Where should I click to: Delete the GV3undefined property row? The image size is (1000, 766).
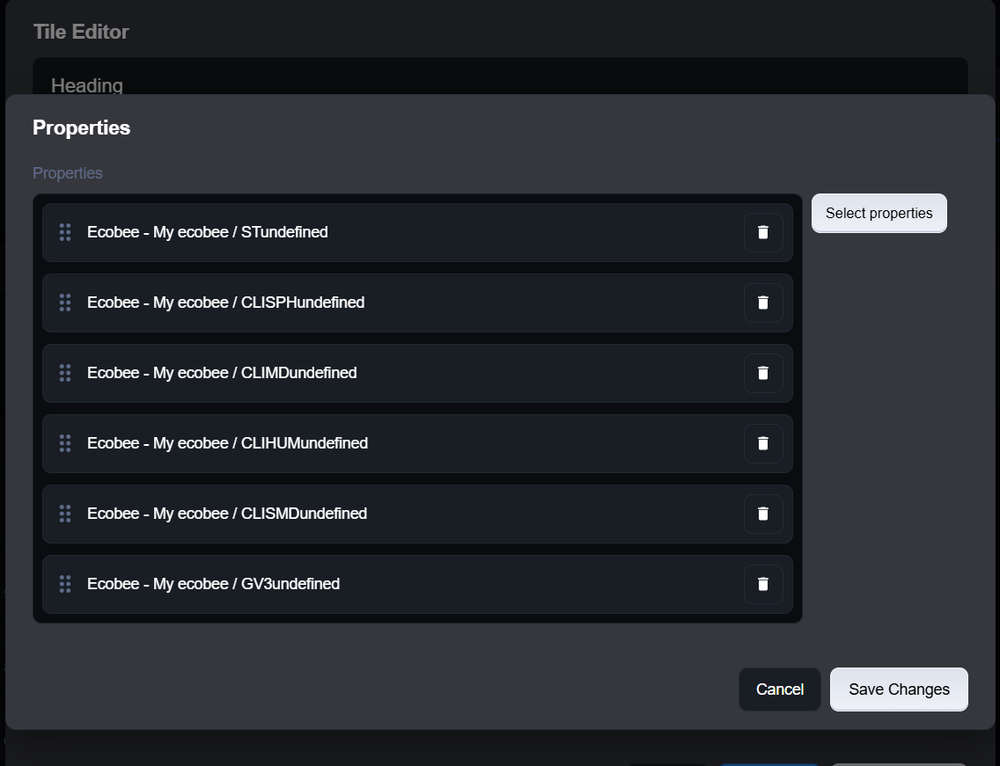[x=763, y=584]
